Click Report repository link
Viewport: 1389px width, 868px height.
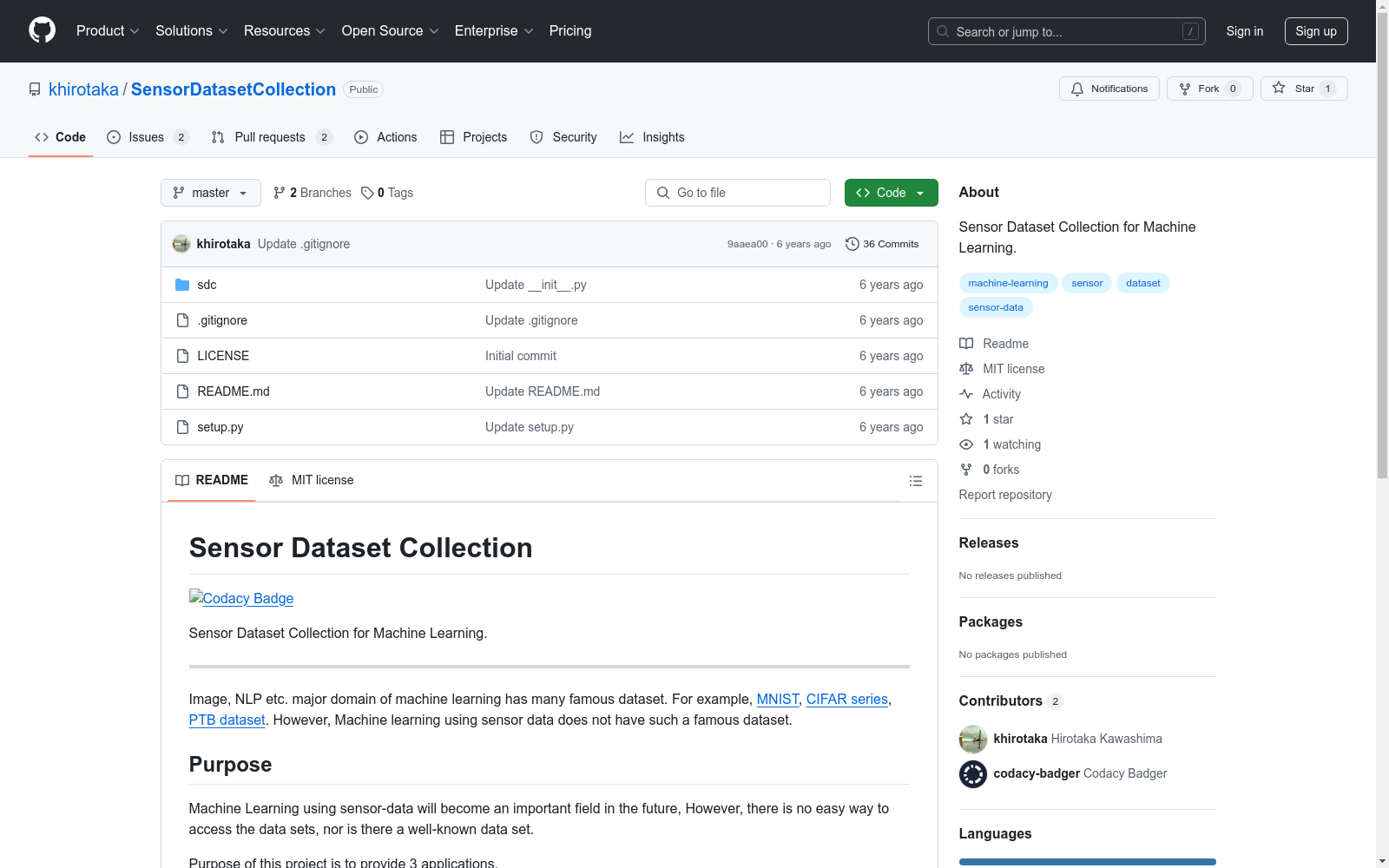click(1005, 495)
